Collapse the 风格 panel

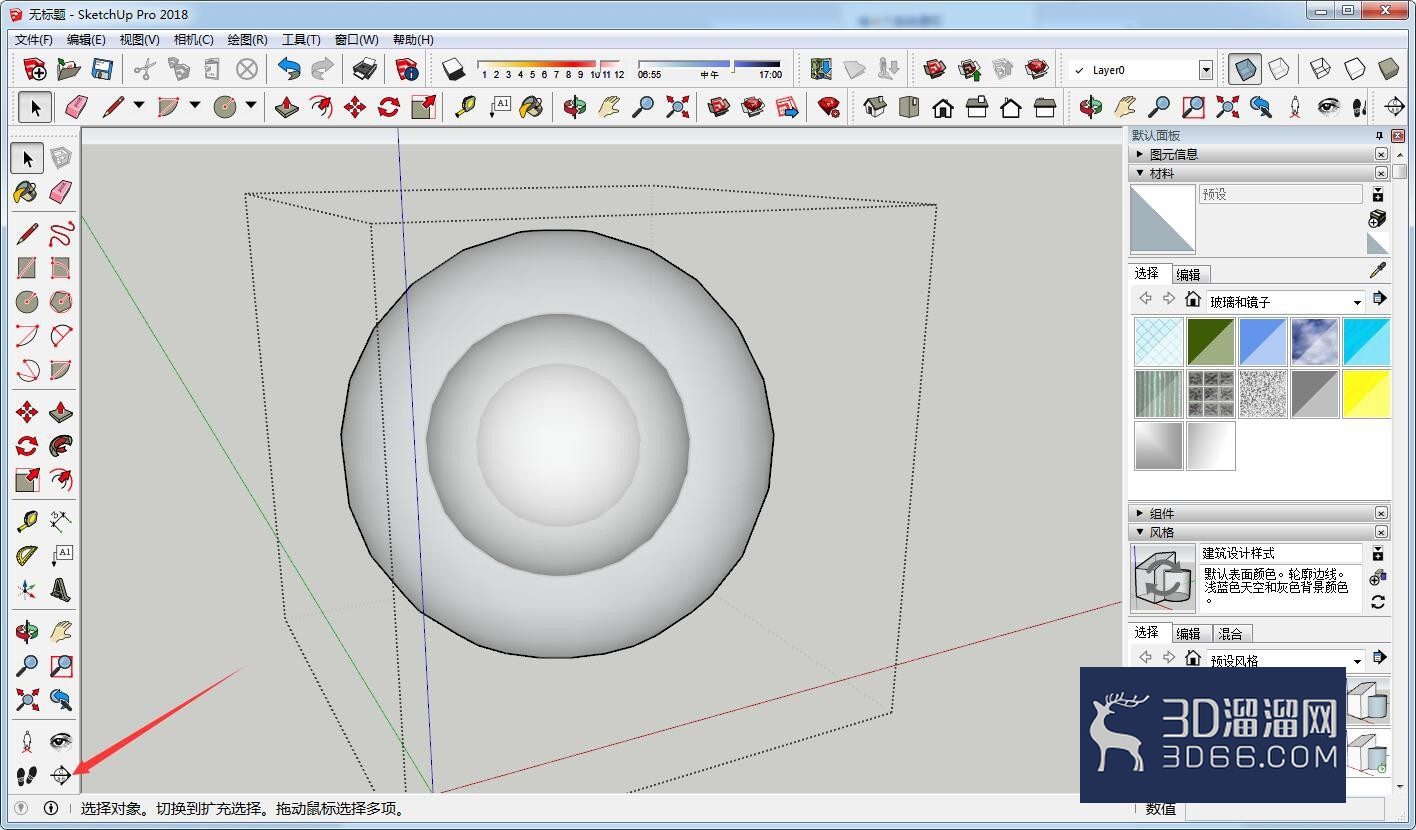click(x=1139, y=533)
